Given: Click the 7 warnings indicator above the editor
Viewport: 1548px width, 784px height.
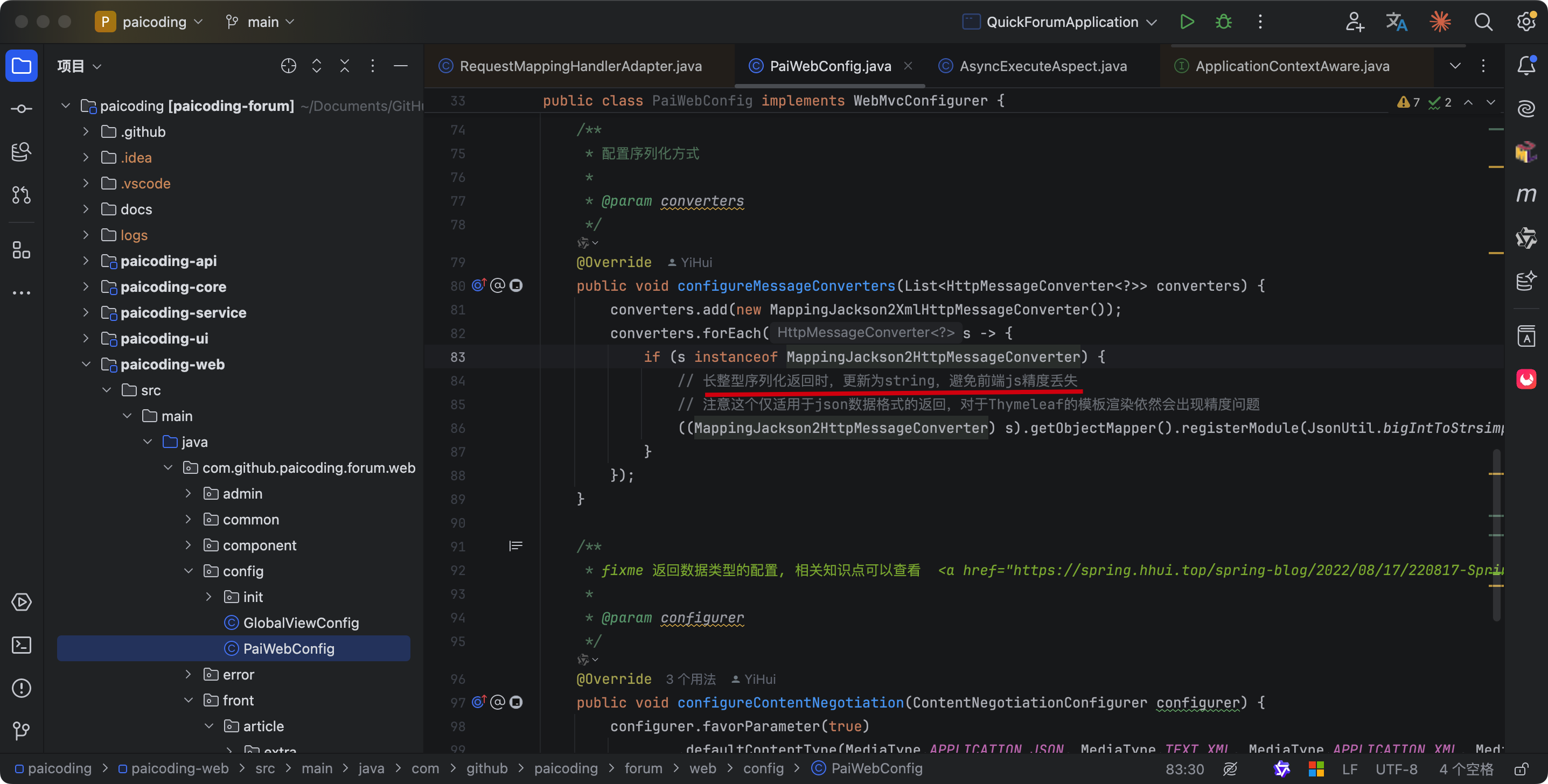Looking at the screenshot, I should [1407, 102].
